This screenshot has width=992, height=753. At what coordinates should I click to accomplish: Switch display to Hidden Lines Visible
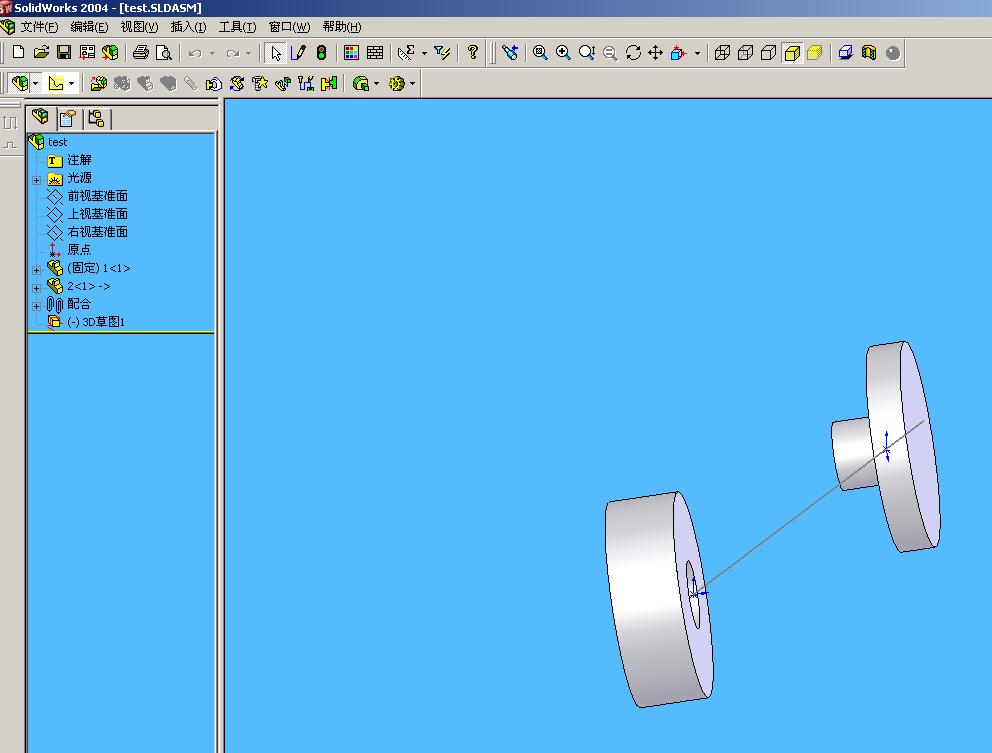[745, 53]
